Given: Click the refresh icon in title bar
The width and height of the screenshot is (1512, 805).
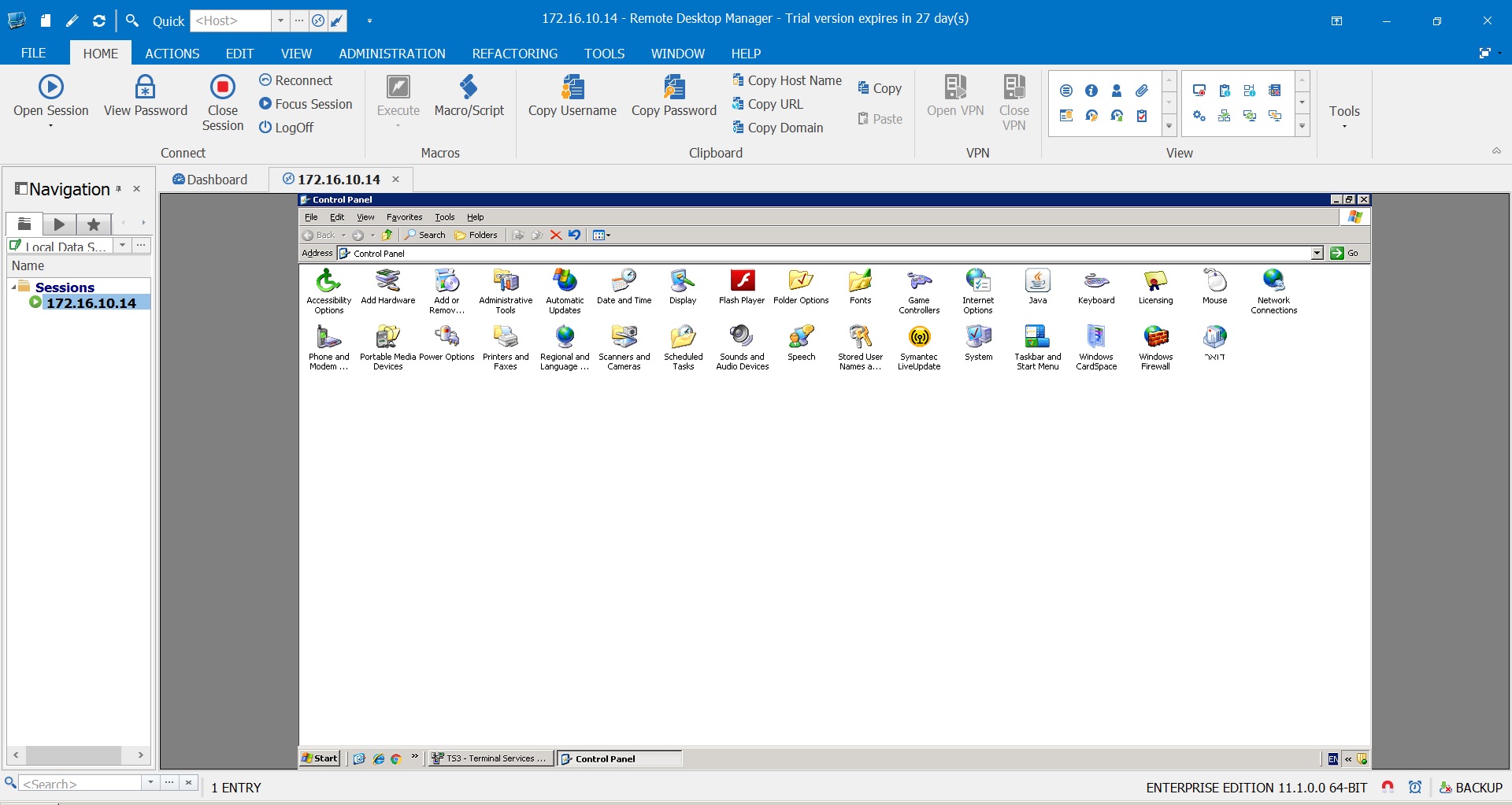Looking at the screenshot, I should click(99, 20).
